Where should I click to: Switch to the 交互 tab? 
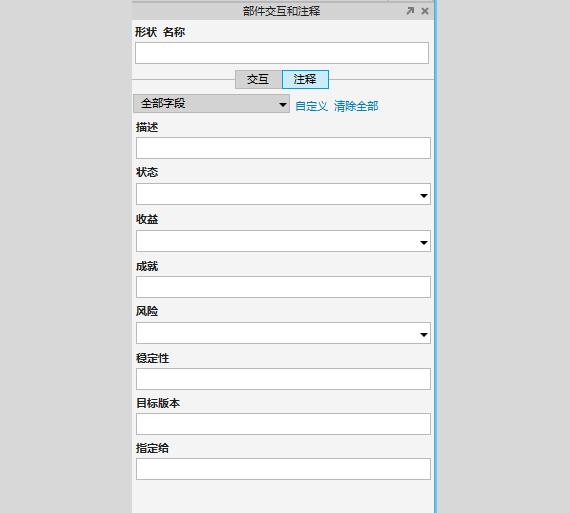pos(258,79)
